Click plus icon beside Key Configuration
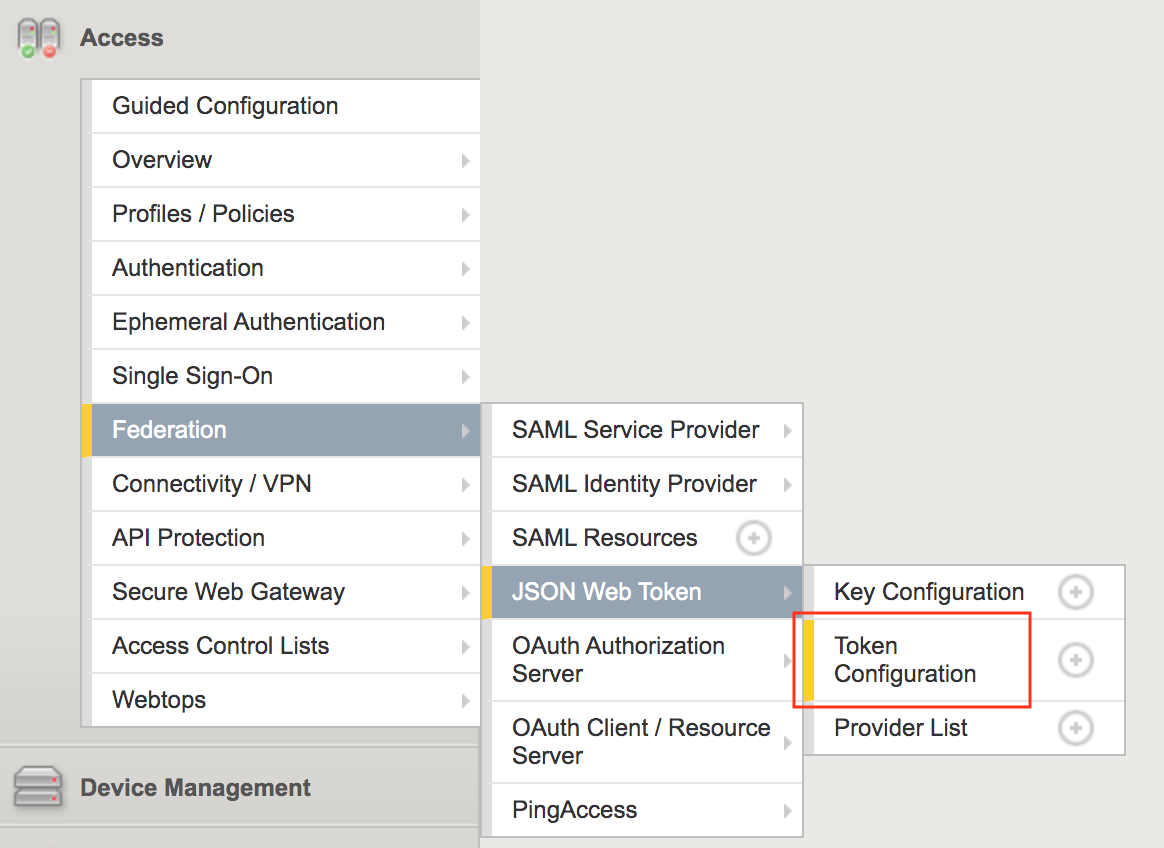Viewport: 1164px width, 848px height. coord(1076,593)
